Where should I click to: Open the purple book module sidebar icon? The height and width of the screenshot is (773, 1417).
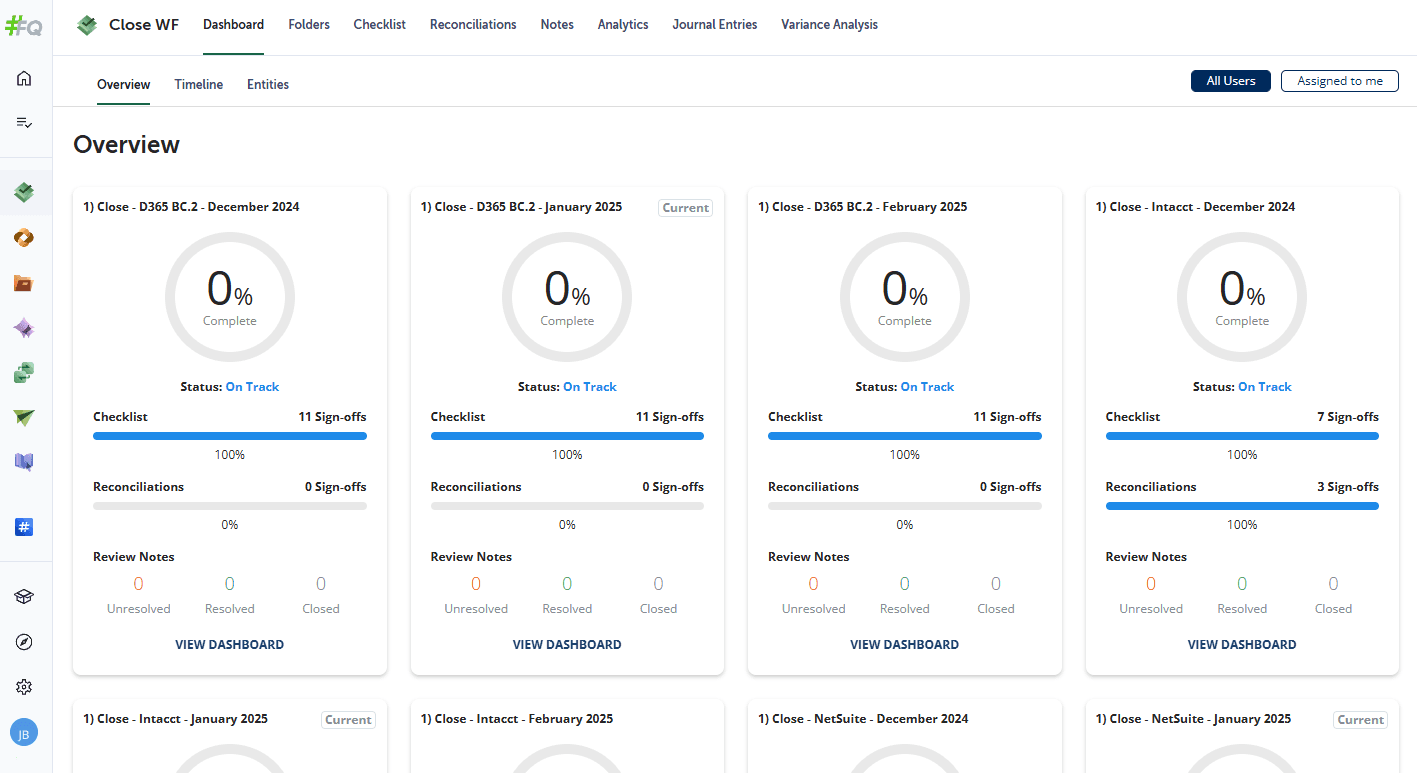coord(25,461)
